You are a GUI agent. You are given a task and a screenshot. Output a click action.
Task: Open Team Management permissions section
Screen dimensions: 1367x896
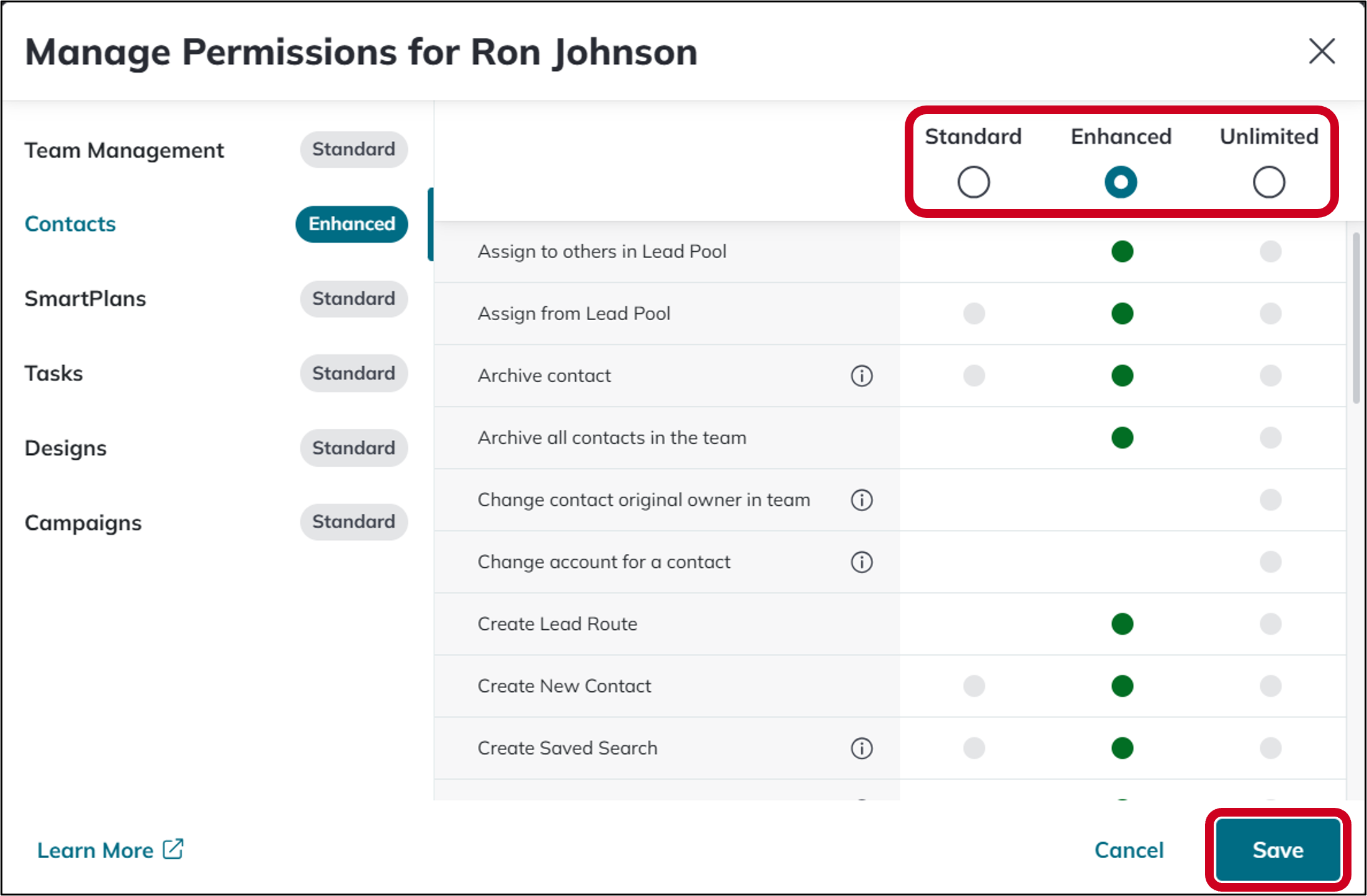pos(124,150)
